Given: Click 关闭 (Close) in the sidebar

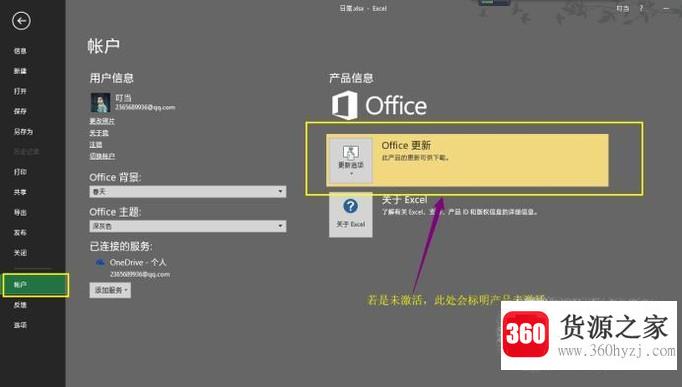Looking at the screenshot, I should coord(20,253).
